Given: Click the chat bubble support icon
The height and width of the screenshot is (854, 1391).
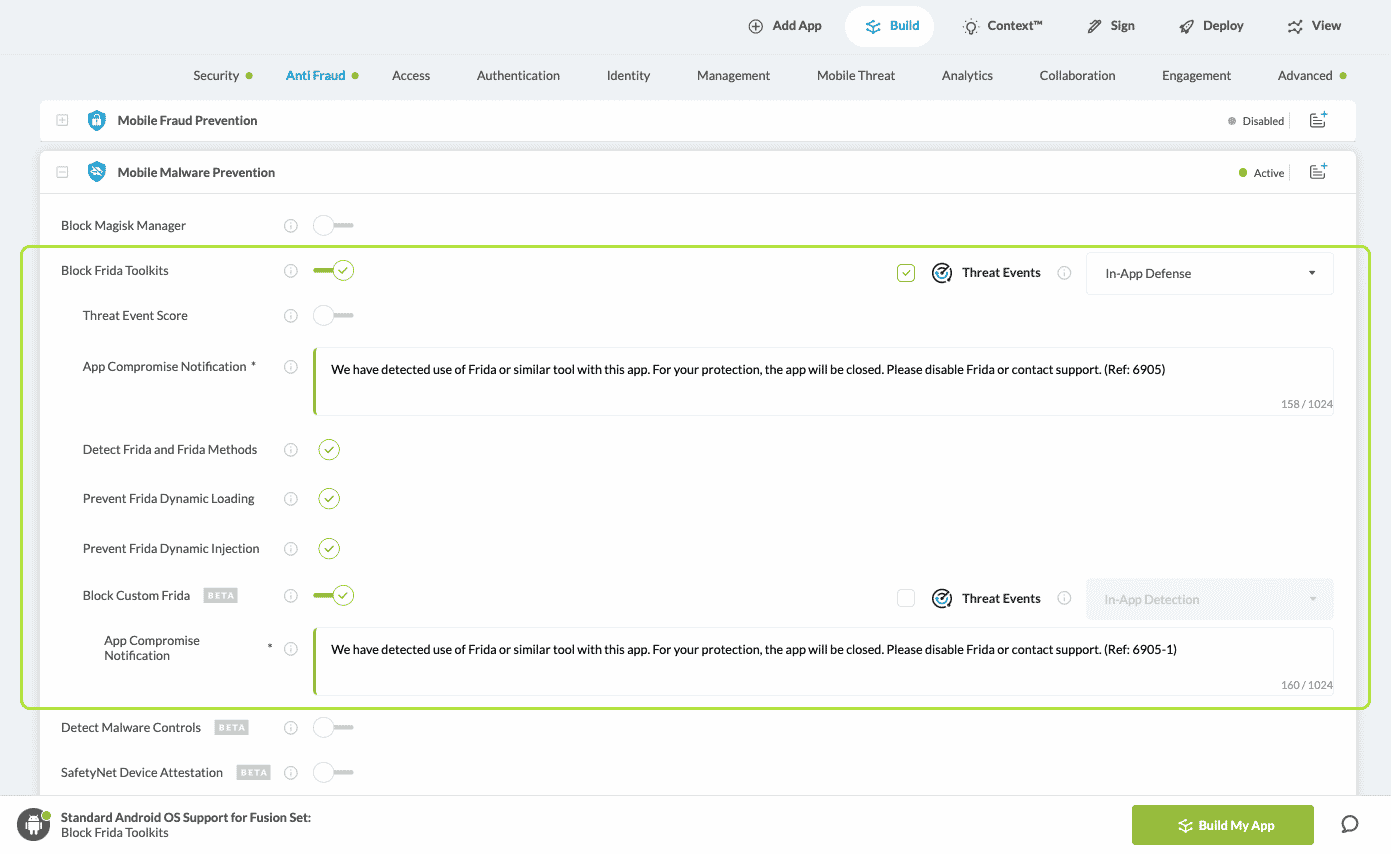Looking at the screenshot, I should [1349, 824].
